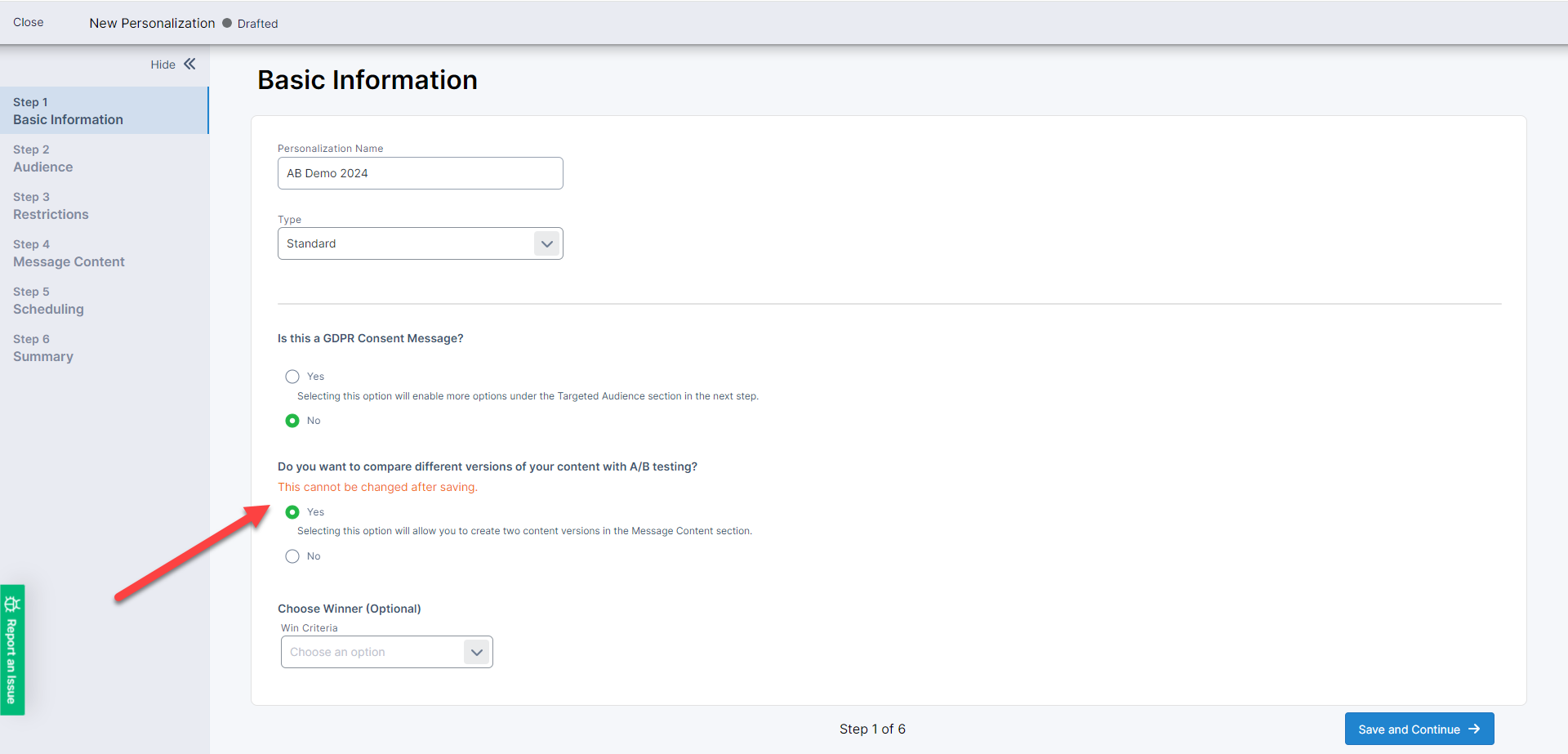Select Yes for GDPR Consent Message
1568x754 pixels.
[x=292, y=376]
